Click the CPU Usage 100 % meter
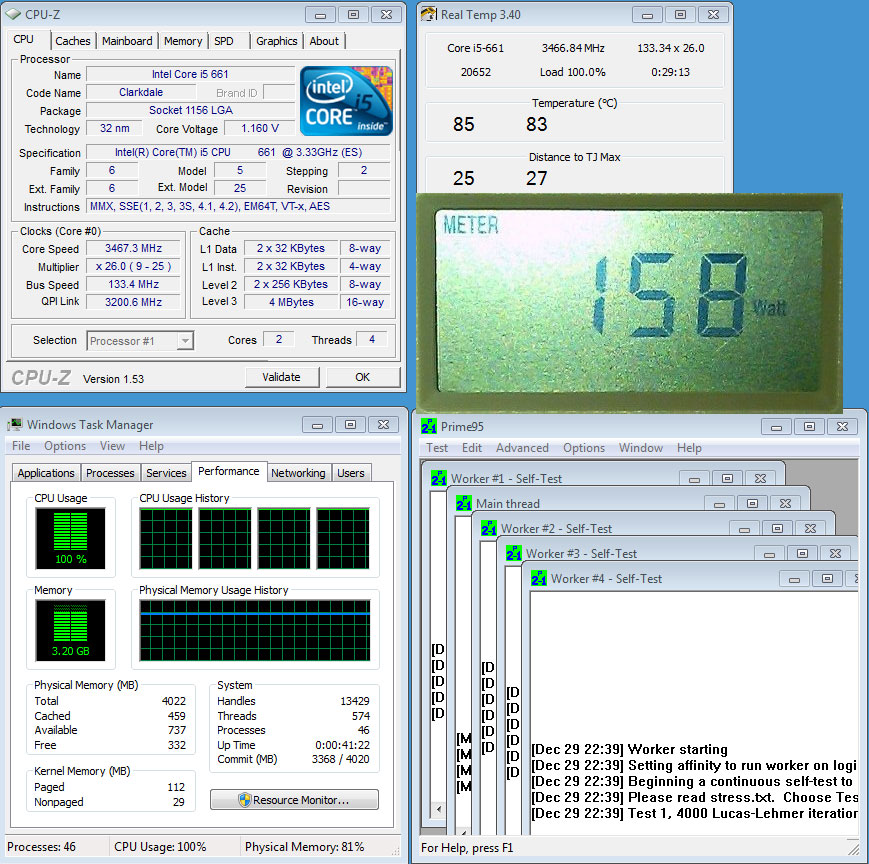This screenshot has height=864, width=869. (x=70, y=539)
